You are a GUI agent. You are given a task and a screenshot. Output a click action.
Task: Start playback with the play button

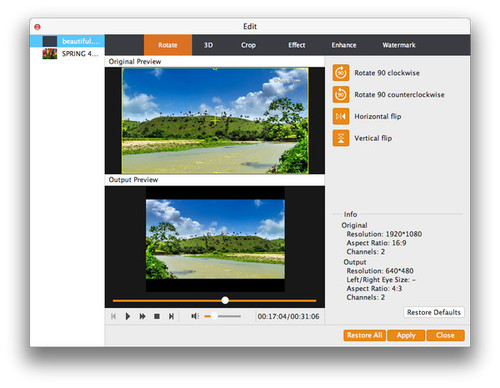pos(128,316)
